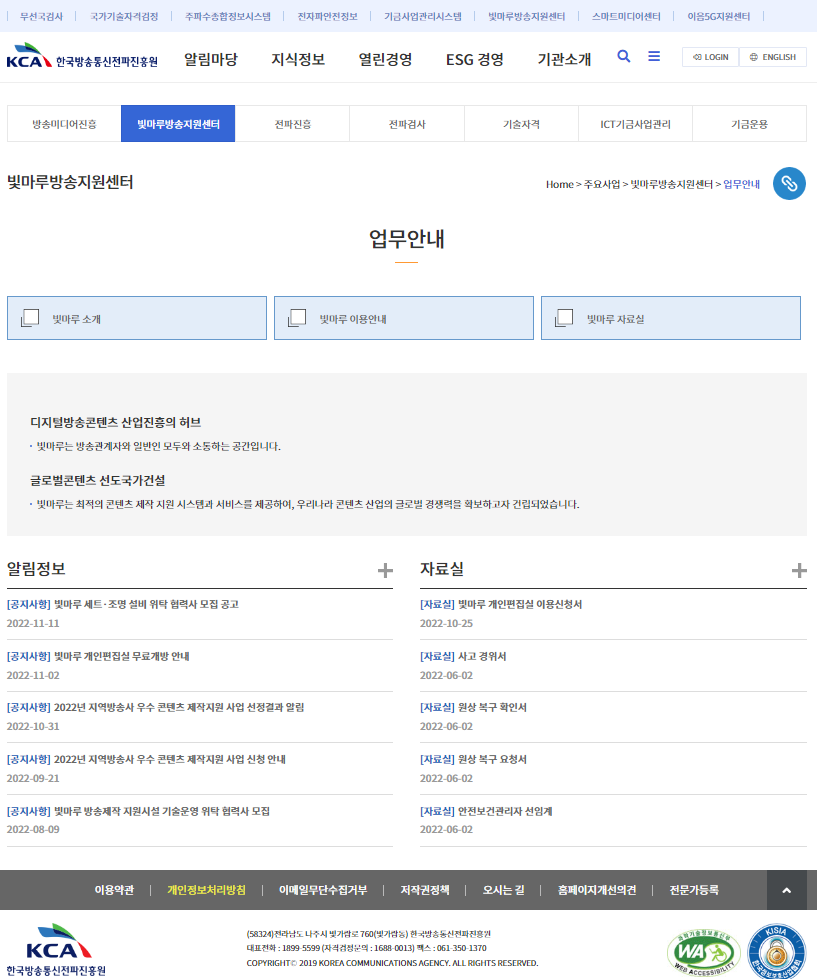Click the 디지털방송콘텐츠 산업진흥의 허브 heading
The height and width of the screenshot is (979, 817).
tap(115, 423)
